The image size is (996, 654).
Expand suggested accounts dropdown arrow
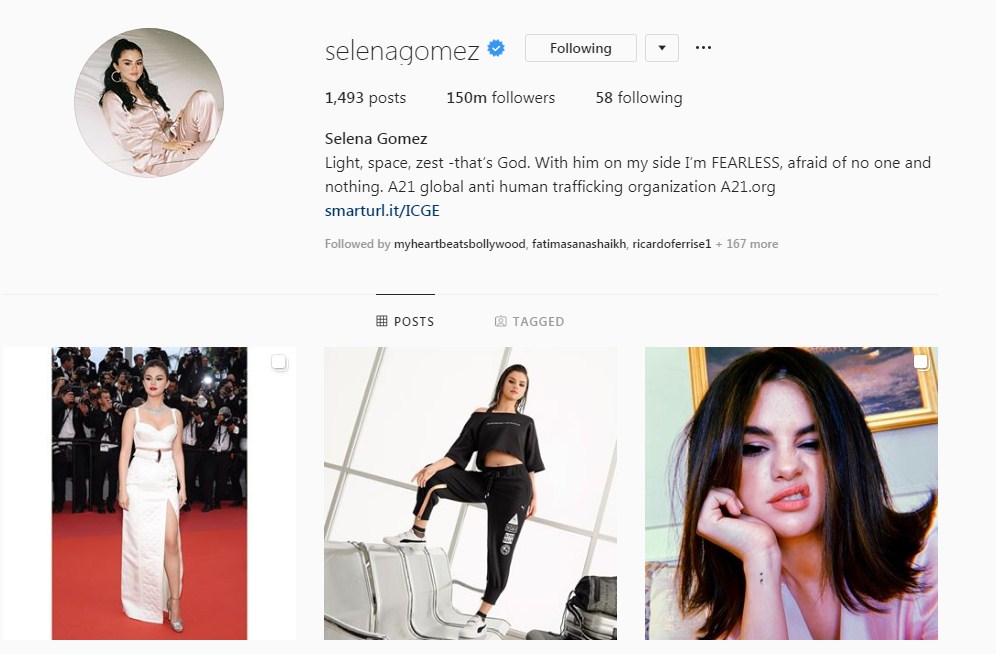pos(662,48)
